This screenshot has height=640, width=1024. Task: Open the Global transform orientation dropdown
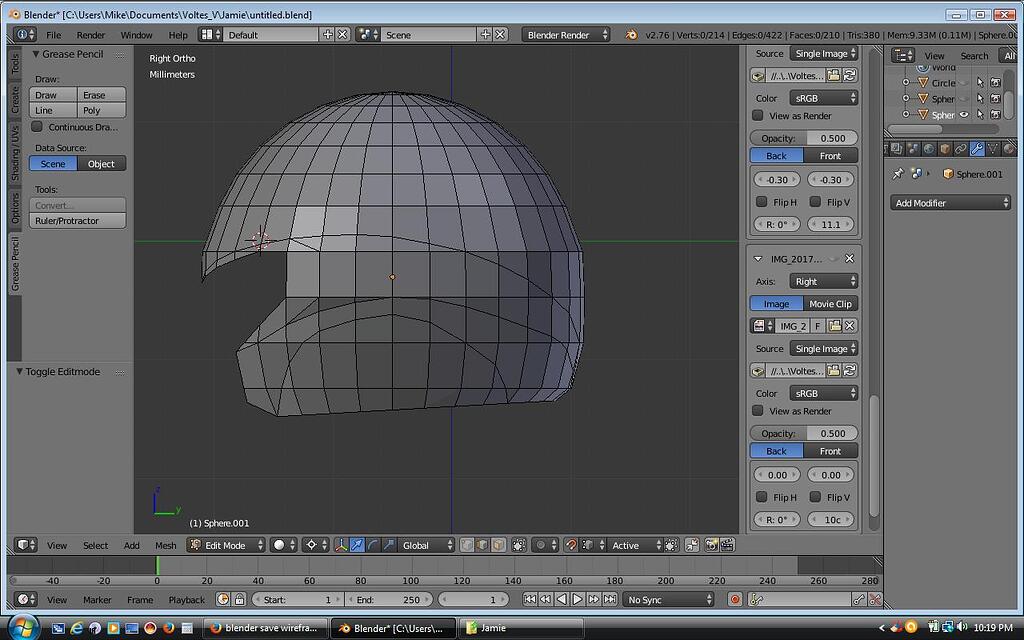pyautogui.click(x=426, y=545)
